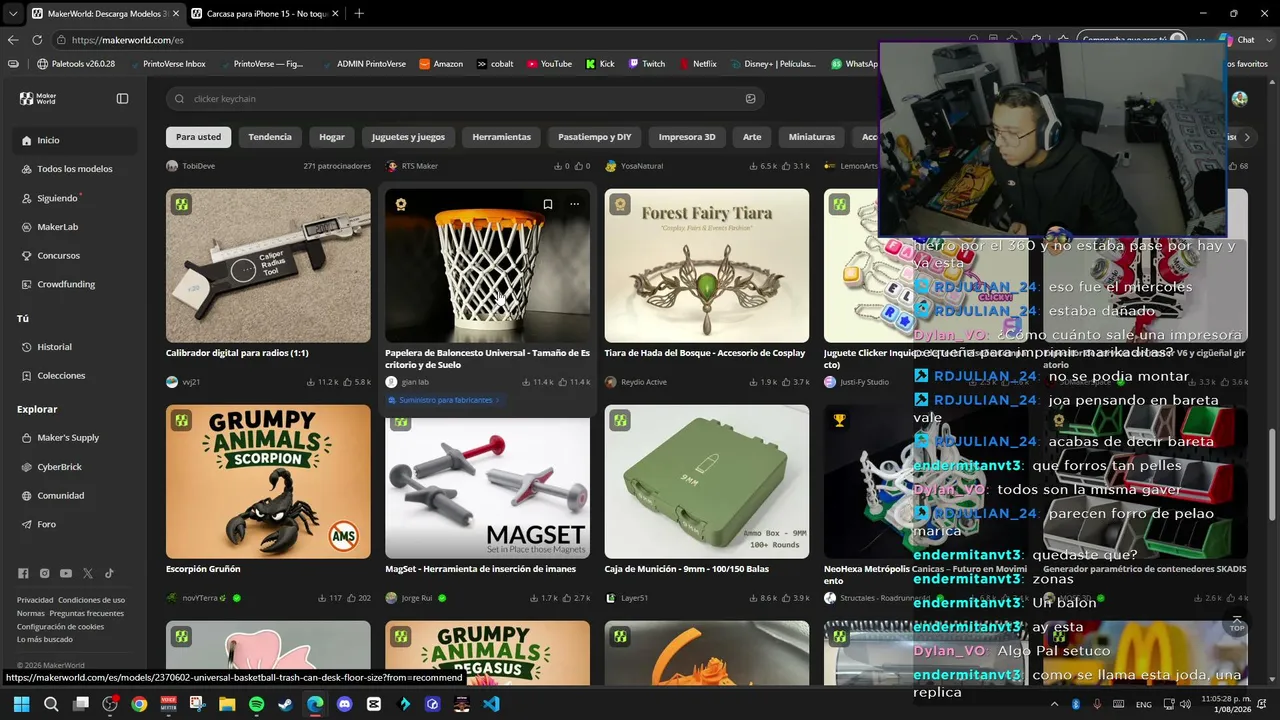
Task: Open CyberBrick in the sidebar
Action: coord(76,467)
